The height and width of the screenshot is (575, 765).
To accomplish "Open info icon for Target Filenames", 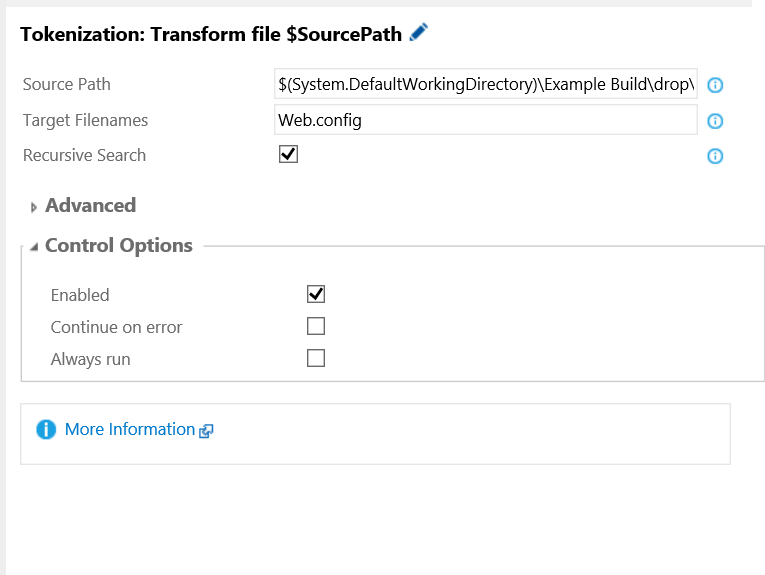I will (715, 121).
